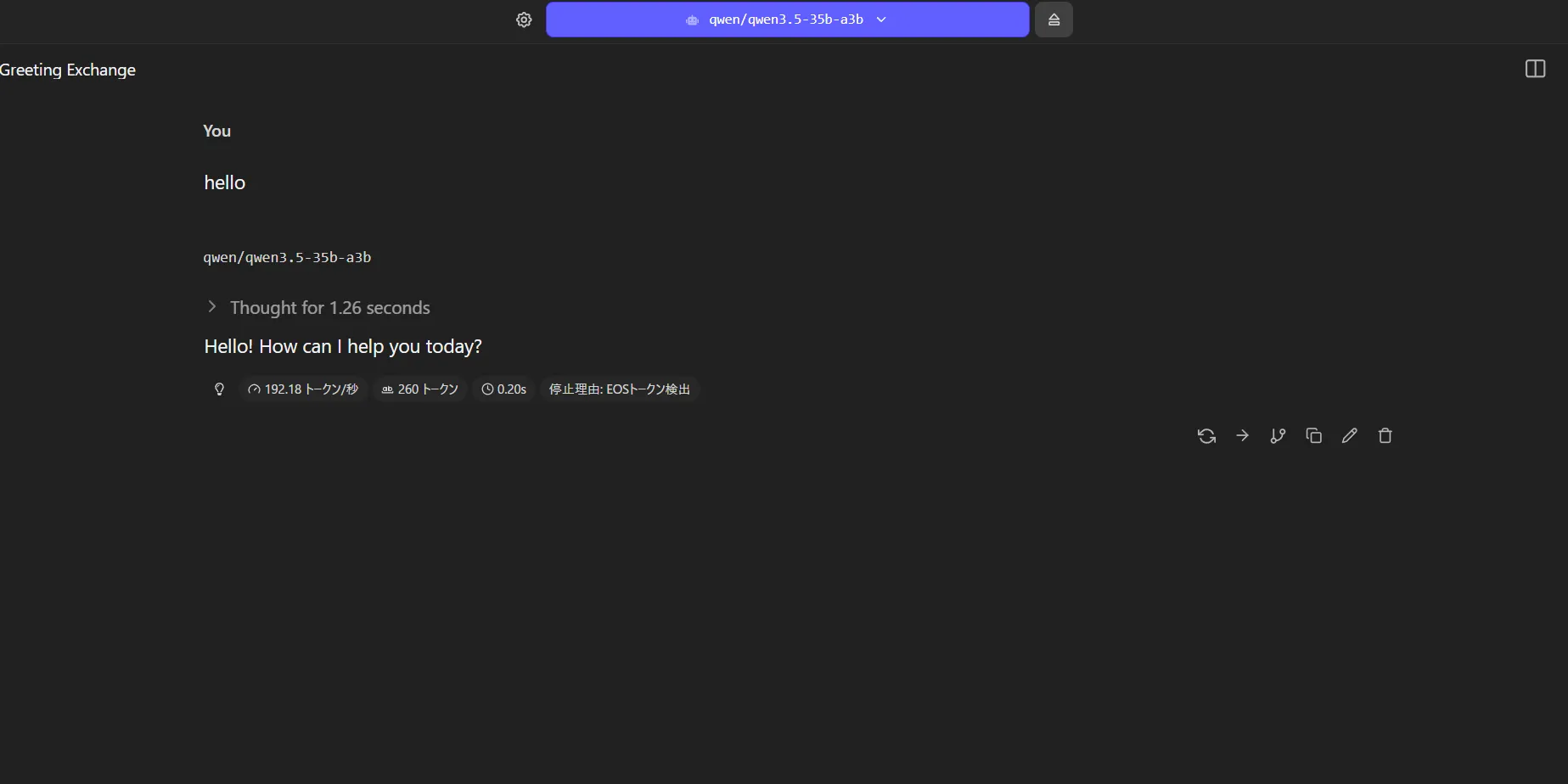Click the 'Hello! How can I help you today?' response

click(x=343, y=346)
